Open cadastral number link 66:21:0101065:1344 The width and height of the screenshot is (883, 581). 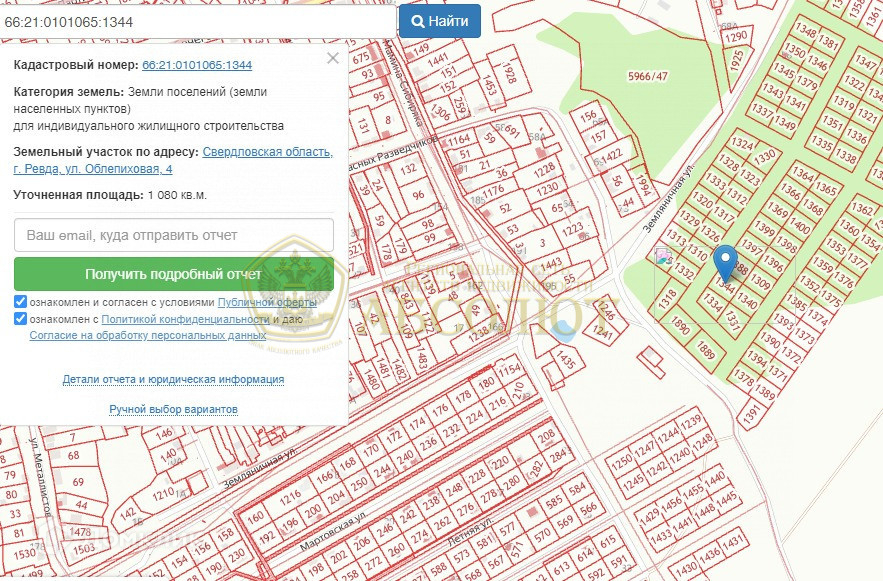pyautogui.click(x=197, y=65)
